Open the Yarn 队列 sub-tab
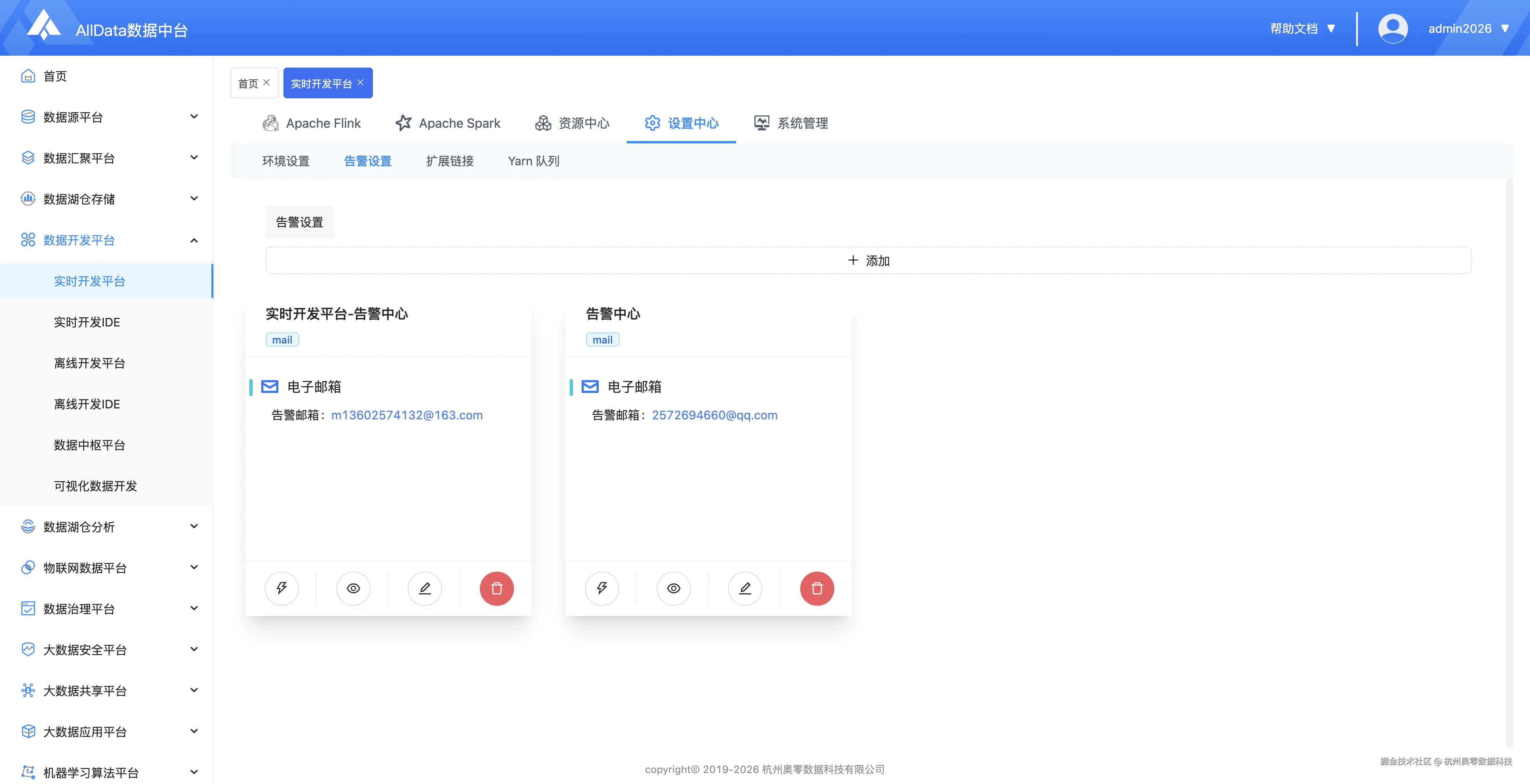Viewport: 1530px width, 784px height. (x=533, y=161)
